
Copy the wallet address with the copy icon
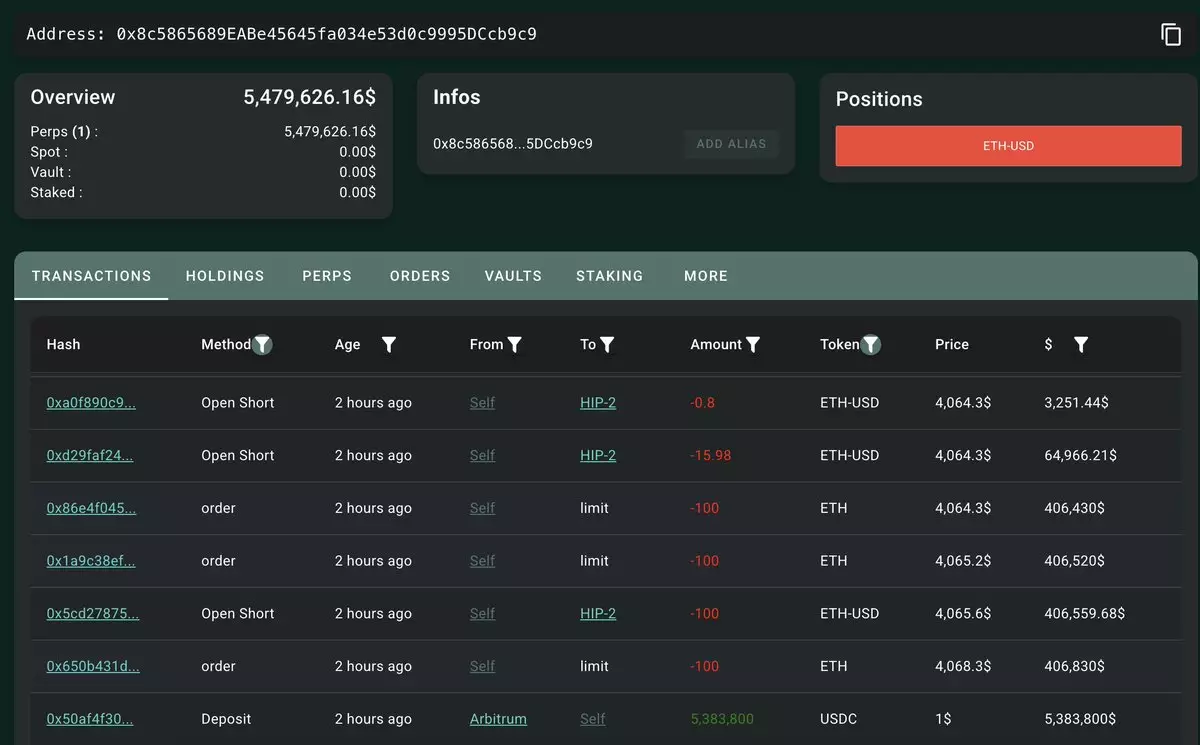tap(1170, 34)
